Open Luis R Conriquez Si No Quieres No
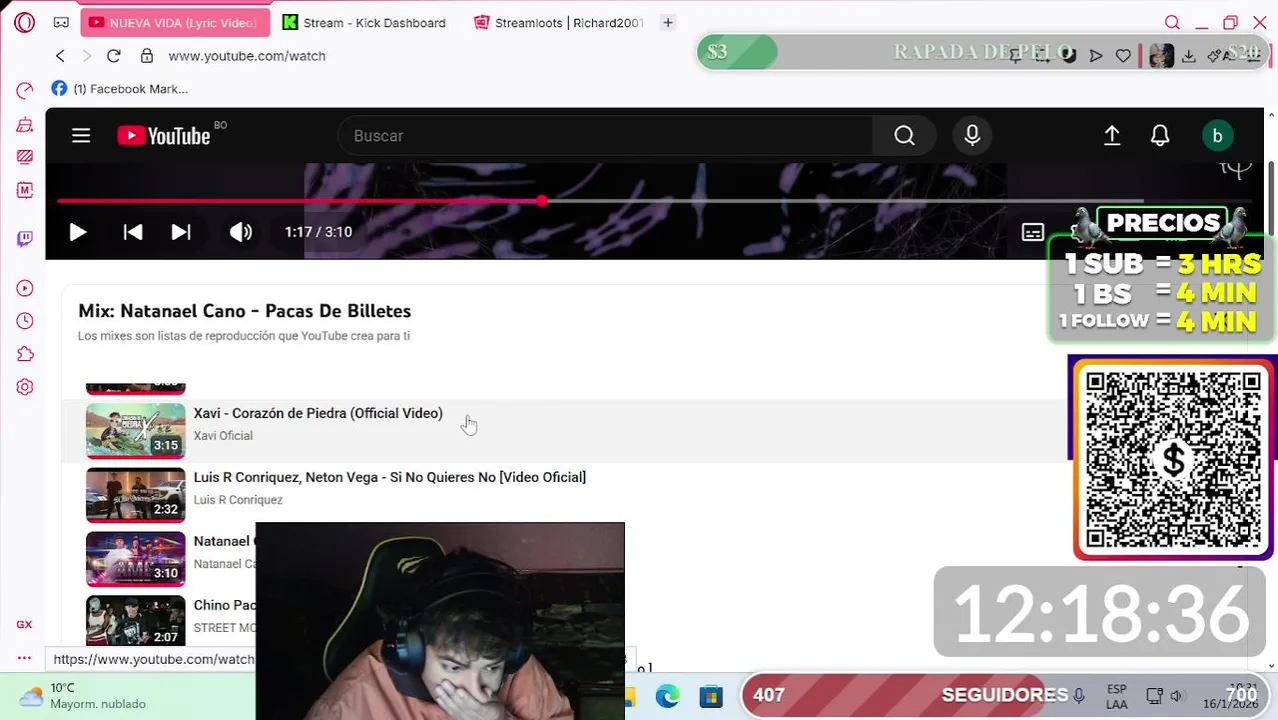 tap(390, 477)
